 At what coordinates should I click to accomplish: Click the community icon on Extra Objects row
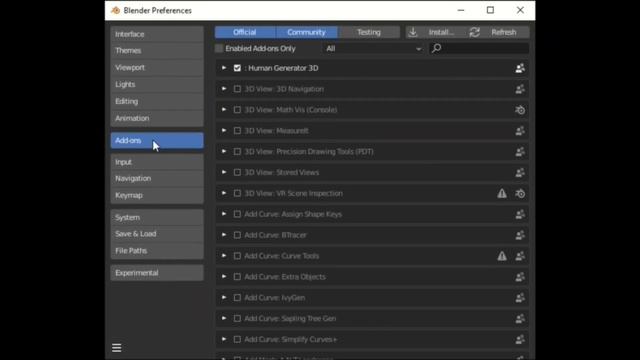point(520,277)
